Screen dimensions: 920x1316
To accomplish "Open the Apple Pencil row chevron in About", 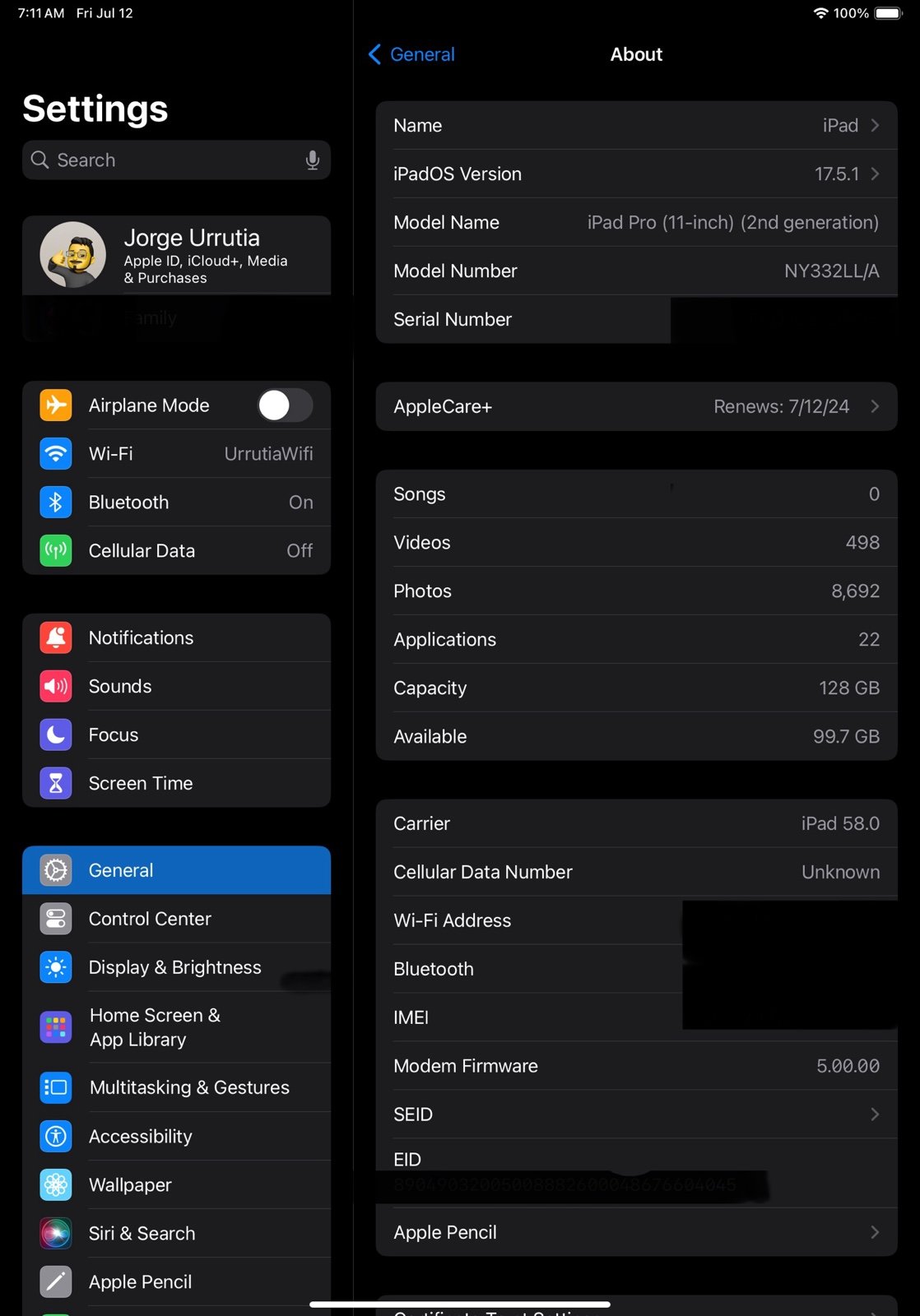I will pyautogui.click(x=874, y=1232).
